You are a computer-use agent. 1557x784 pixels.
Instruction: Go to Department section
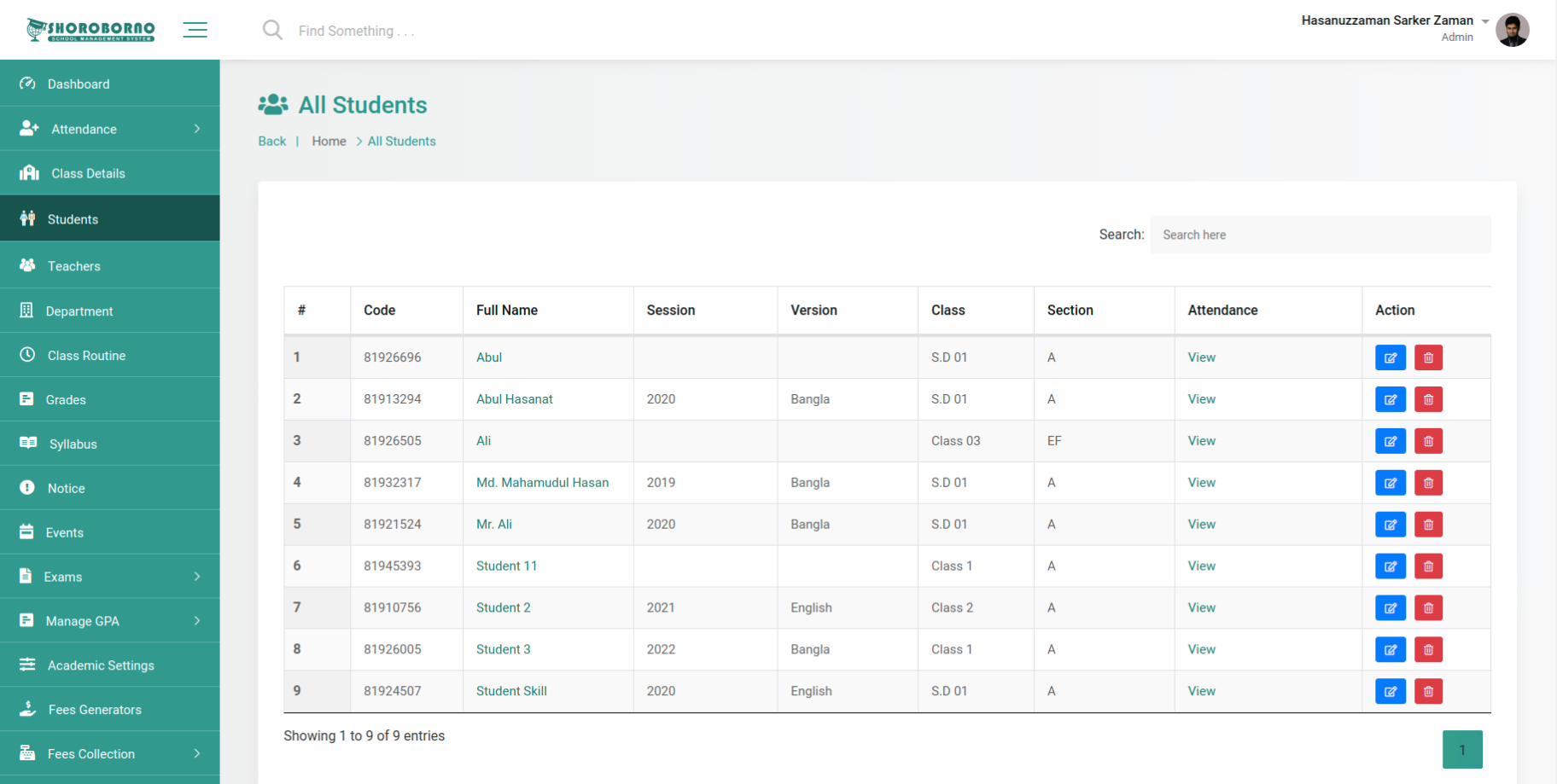tap(109, 311)
